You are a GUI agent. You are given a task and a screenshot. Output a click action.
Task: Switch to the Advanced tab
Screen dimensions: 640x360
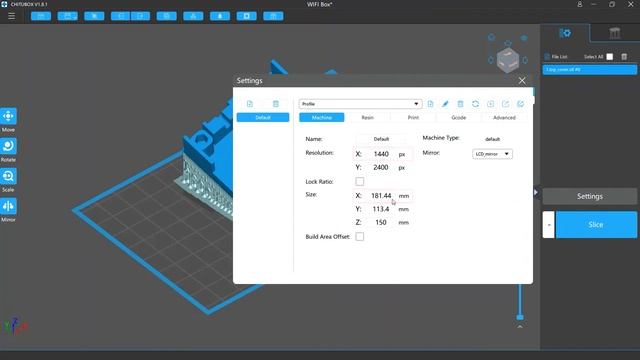(x=504, y=118)
